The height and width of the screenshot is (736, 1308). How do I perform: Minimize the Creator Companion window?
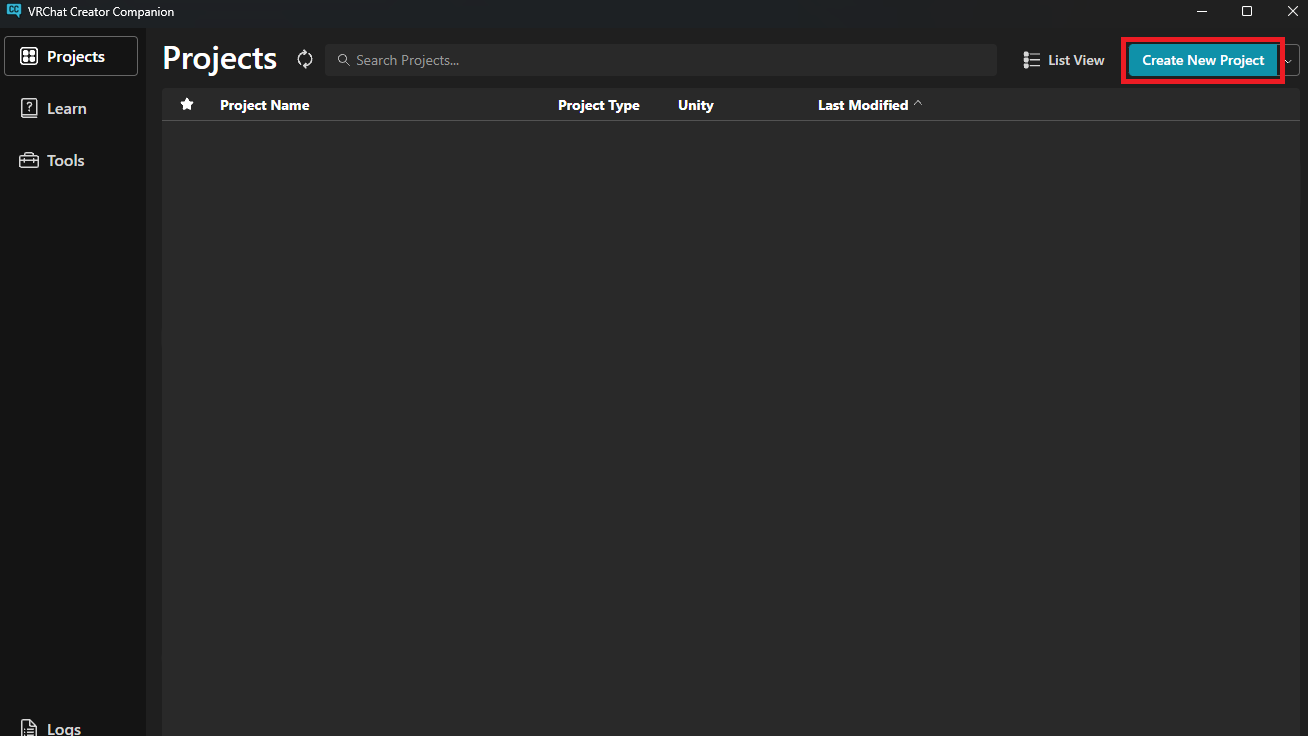coord(1201,11)
